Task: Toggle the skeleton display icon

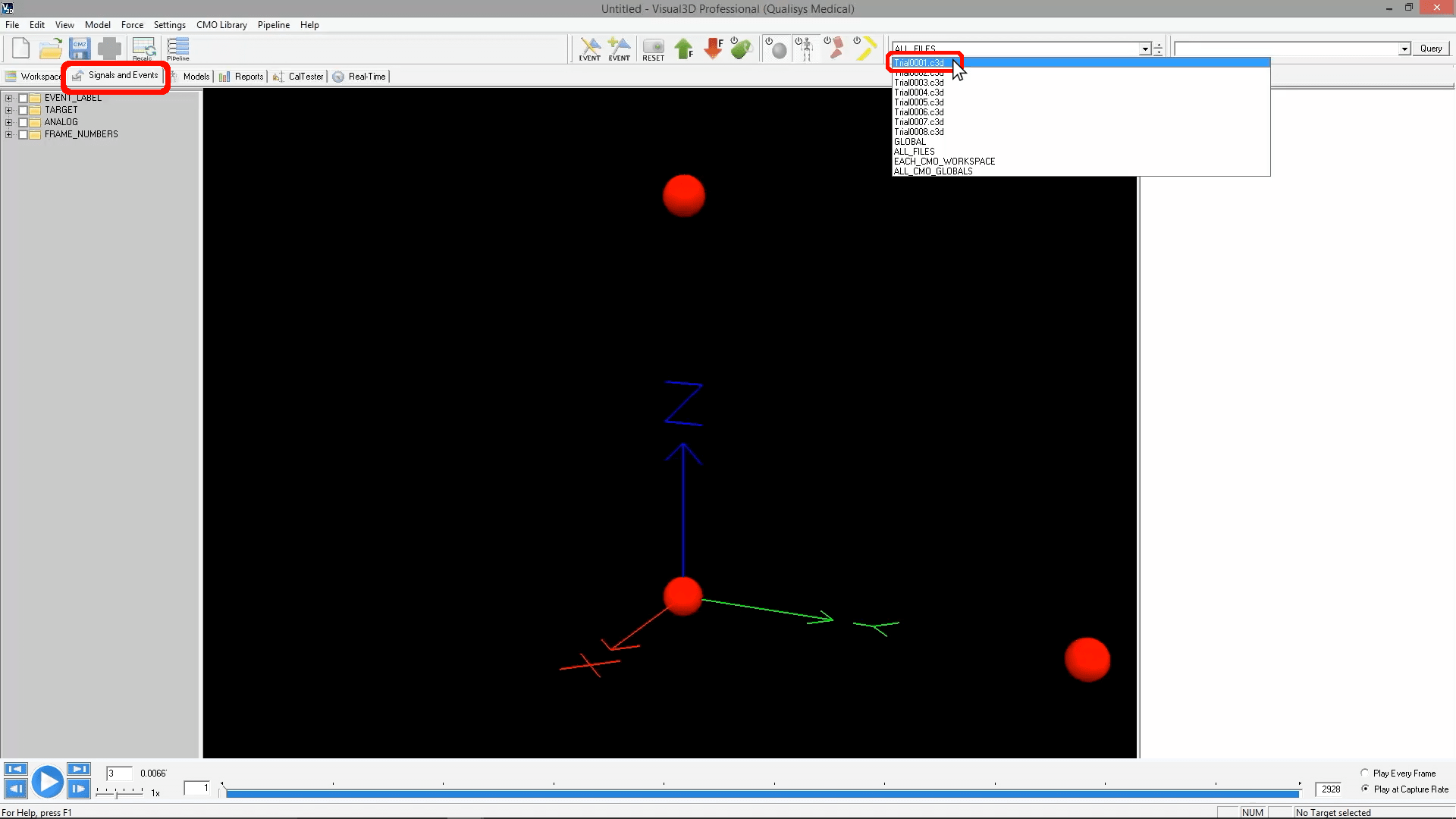Action: pos(805,49)
